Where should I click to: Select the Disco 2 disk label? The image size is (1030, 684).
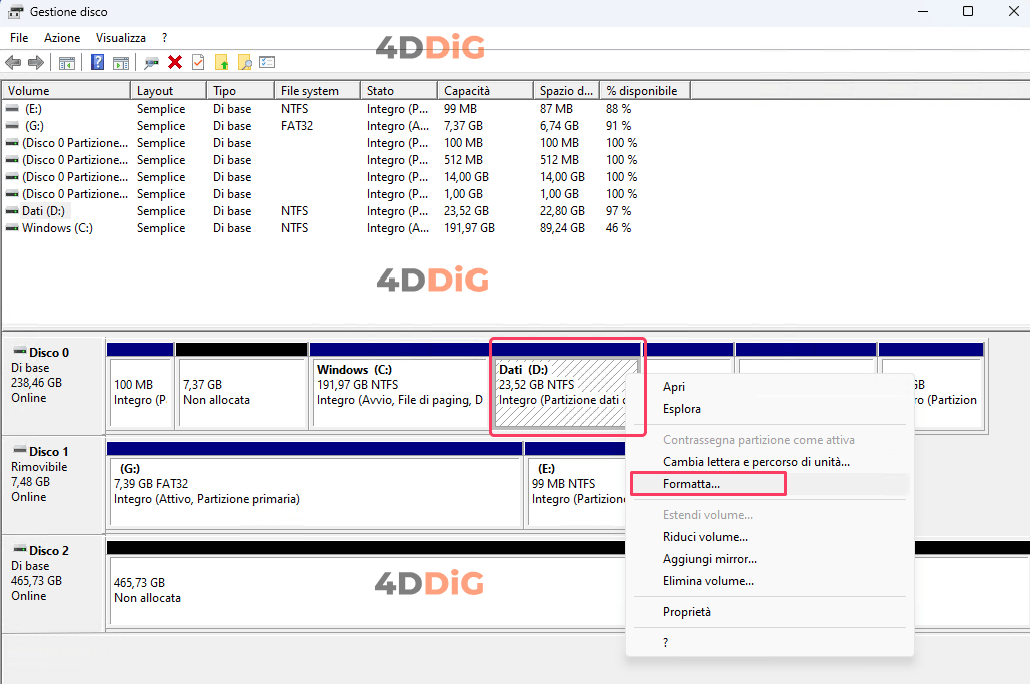coord(53,583)
